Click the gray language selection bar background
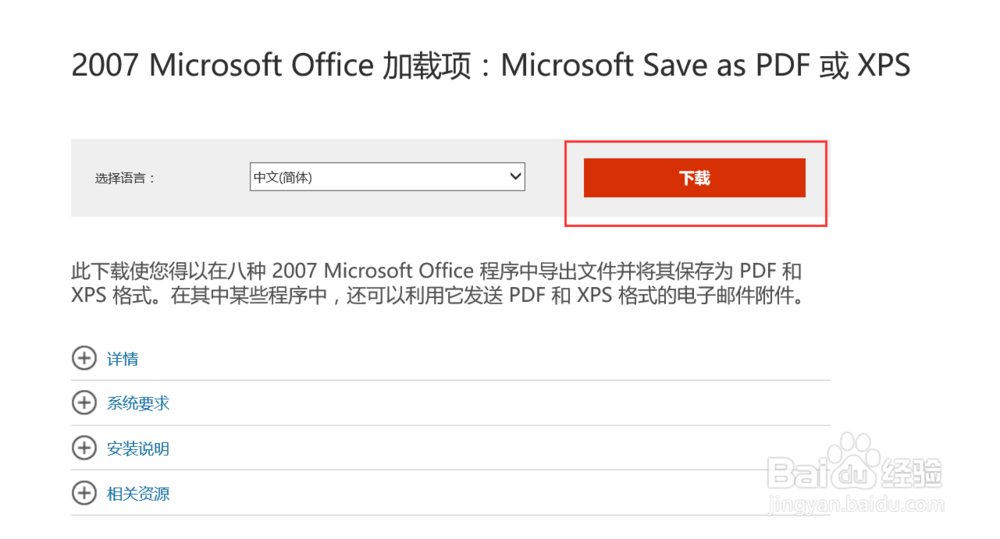This screenshot has height=539, width=1000. [x=318, y=178]
